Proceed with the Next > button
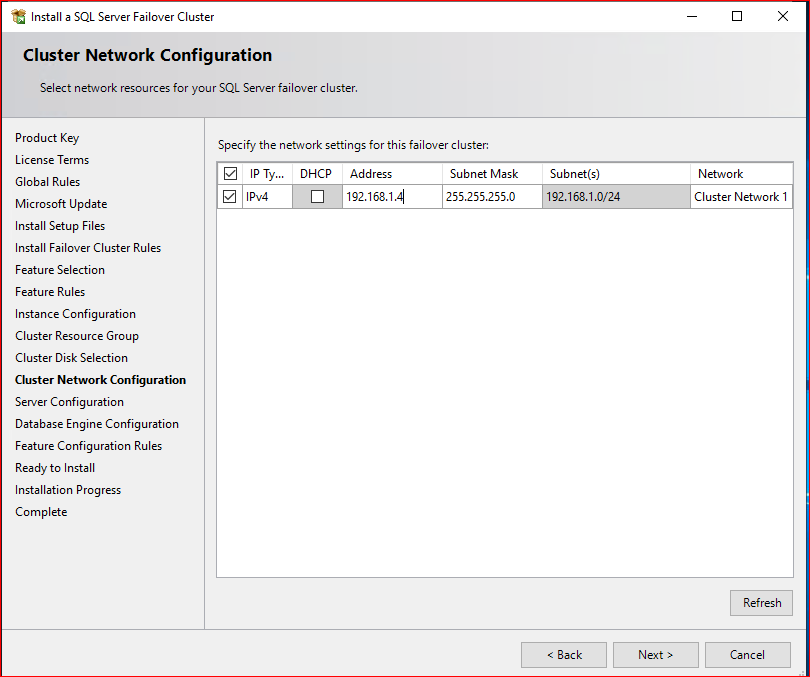The width and height of the screenshot is (810, 677). [x=656, y=655]
